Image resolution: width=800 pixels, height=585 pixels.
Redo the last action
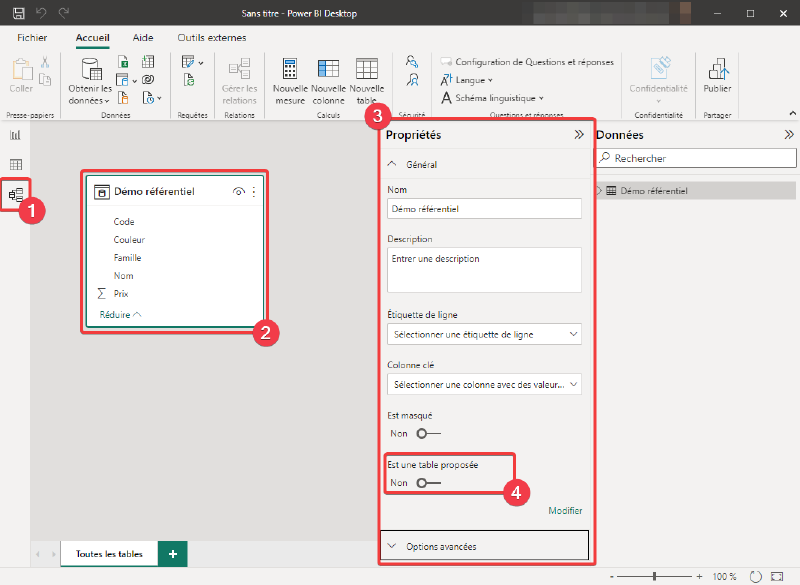(64, 13)
